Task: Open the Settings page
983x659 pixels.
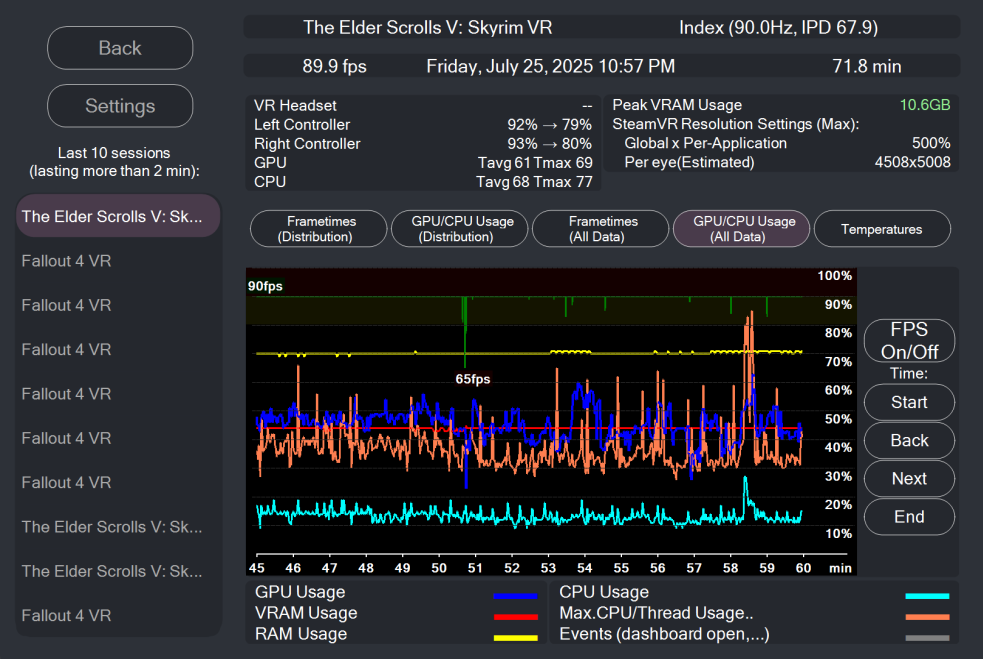Action: tap(120, 106)
